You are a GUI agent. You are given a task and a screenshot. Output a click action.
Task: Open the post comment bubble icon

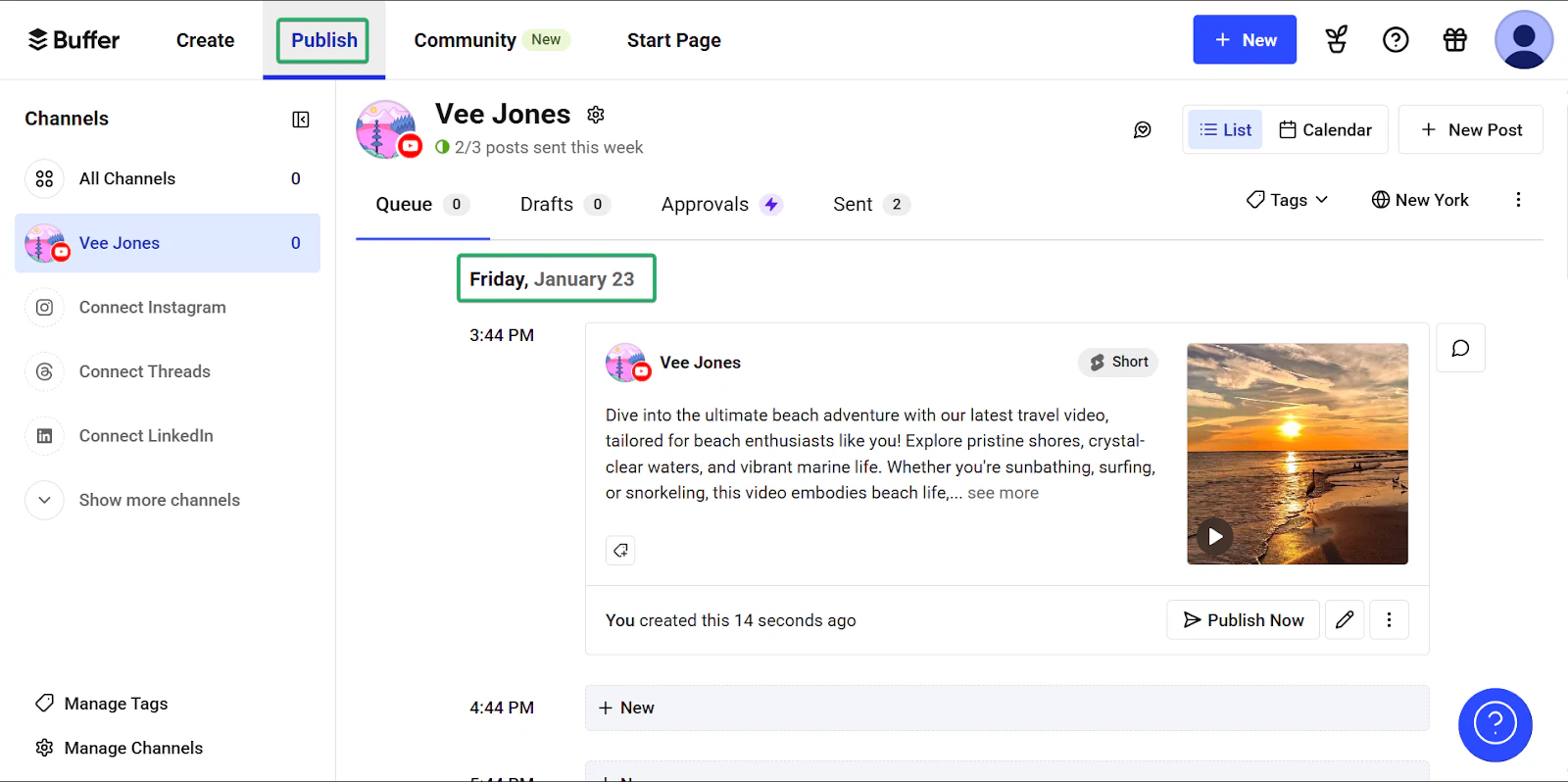tap(1460, 348)
